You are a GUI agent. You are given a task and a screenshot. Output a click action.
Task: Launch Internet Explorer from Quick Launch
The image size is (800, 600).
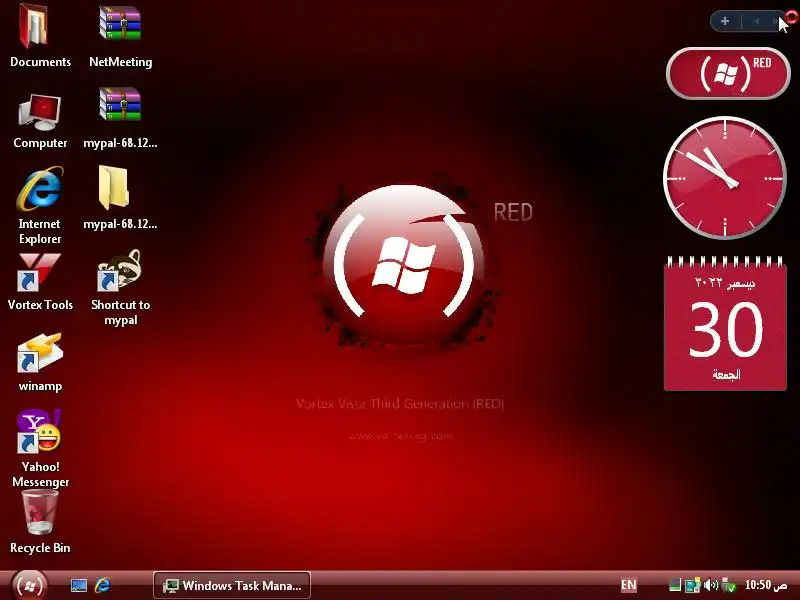[103, 585]
